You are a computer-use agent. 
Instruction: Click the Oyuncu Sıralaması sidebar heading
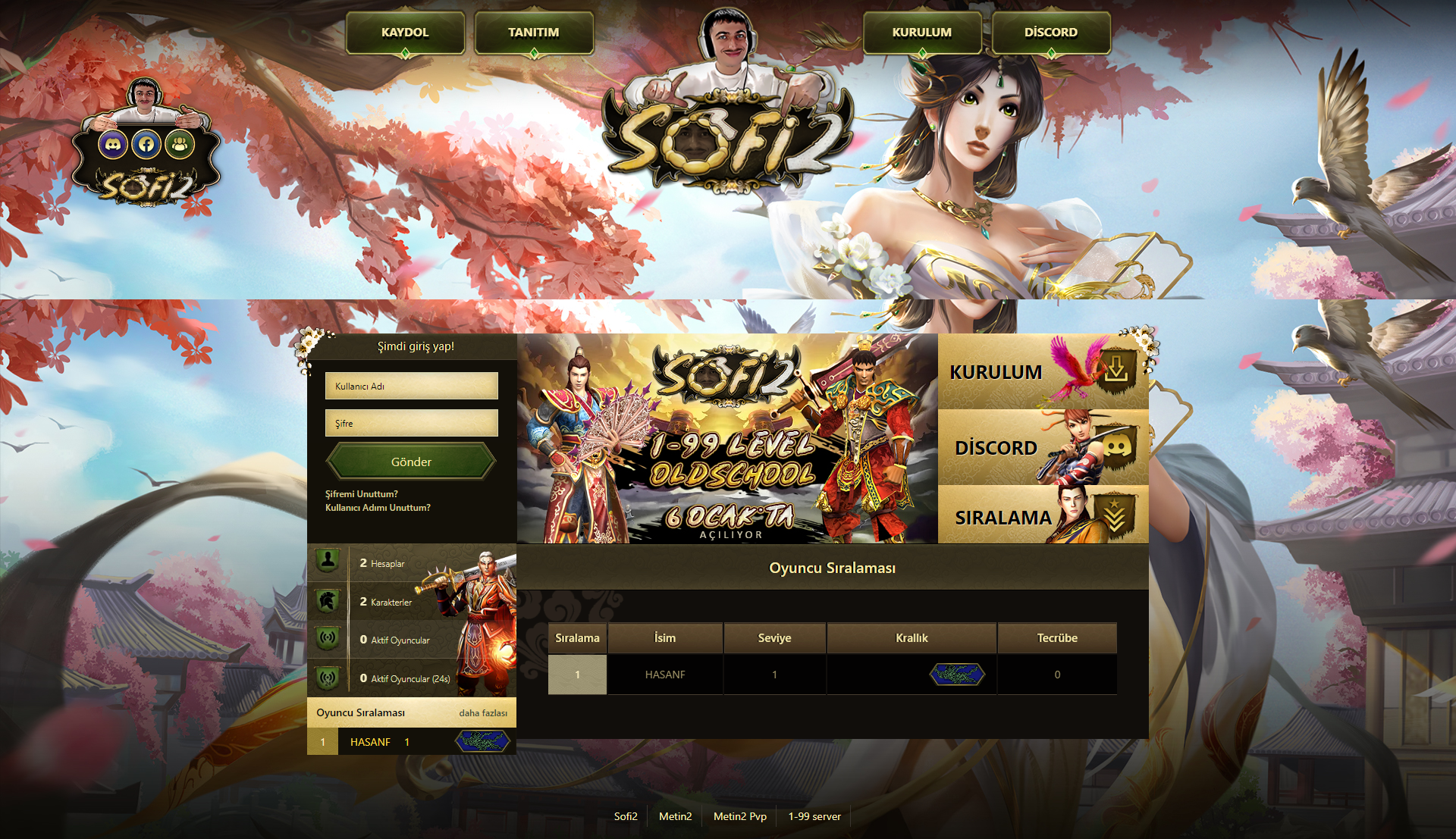[x=360, y=713]
